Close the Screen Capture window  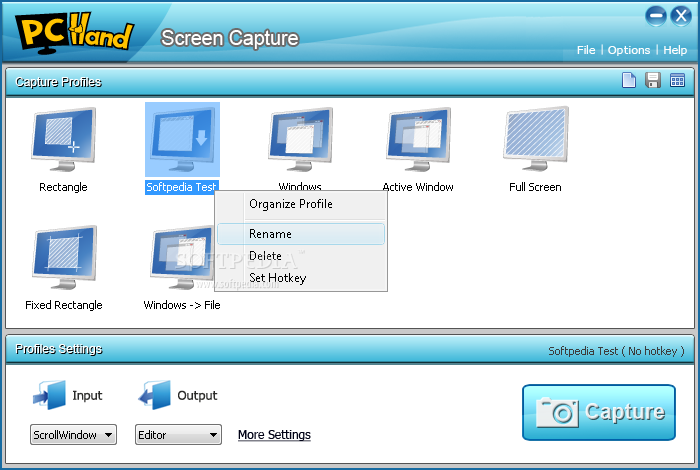(x=681, y=16)
